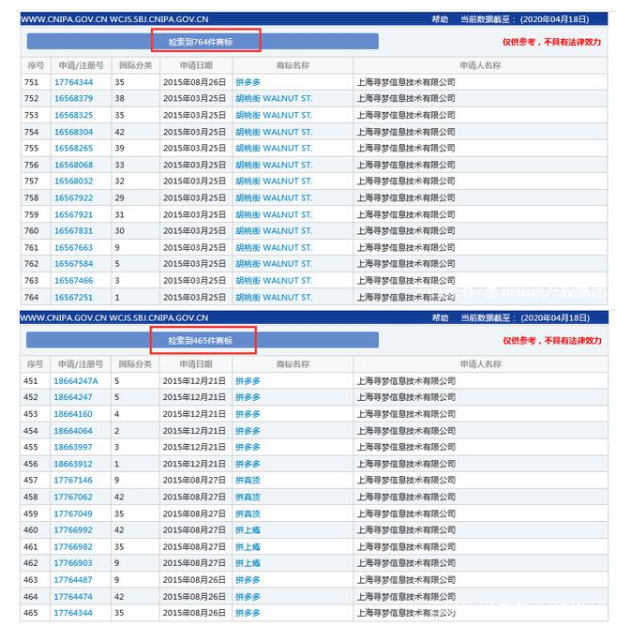Select serial number 454 cell
The height and width of the screenshot is (627, 628).
click(31, 431)
